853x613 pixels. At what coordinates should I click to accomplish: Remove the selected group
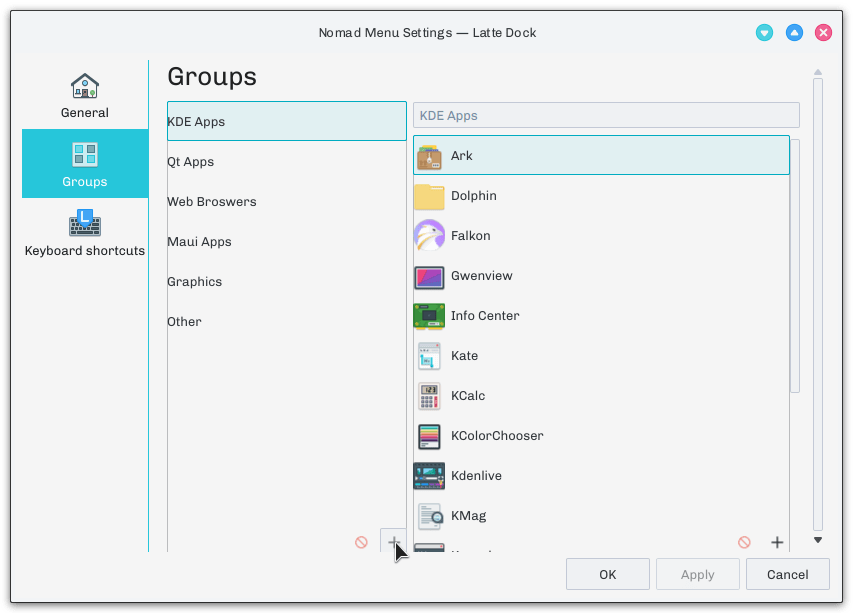(x=361, y=542)
